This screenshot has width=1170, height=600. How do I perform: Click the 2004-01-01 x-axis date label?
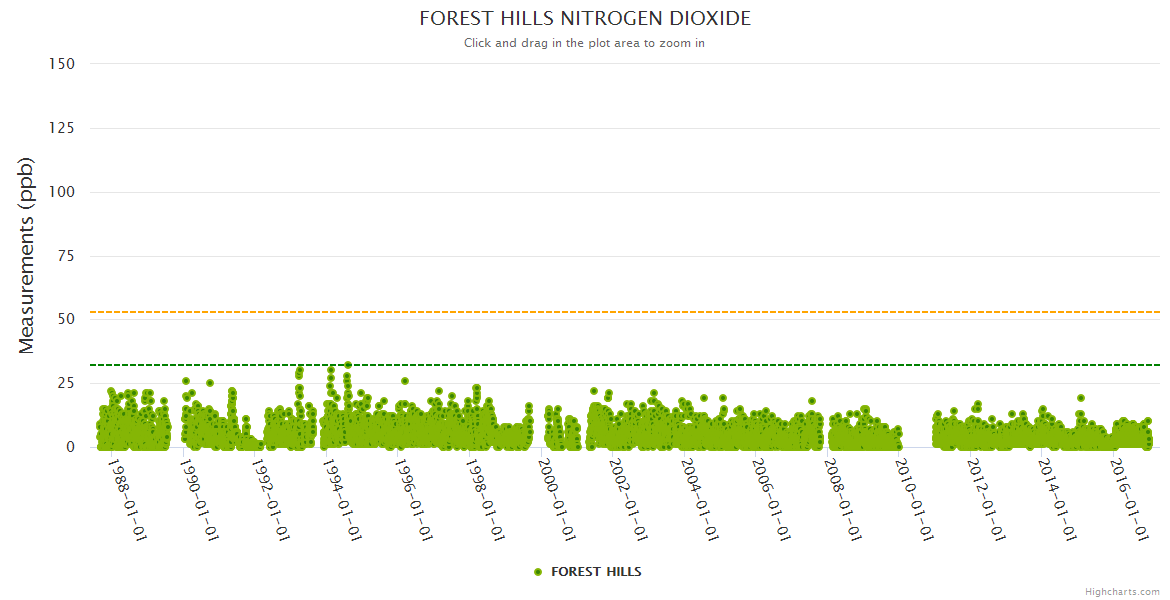(698, 499)
